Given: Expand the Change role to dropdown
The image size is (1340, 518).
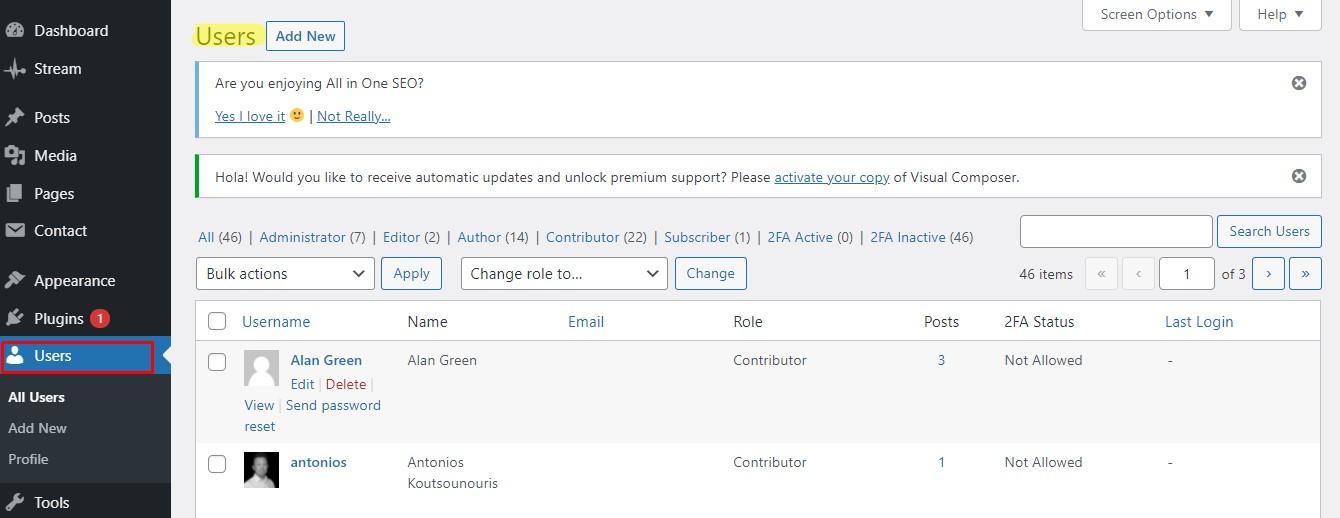Looking at the screenshot, I should pos(564,273).
